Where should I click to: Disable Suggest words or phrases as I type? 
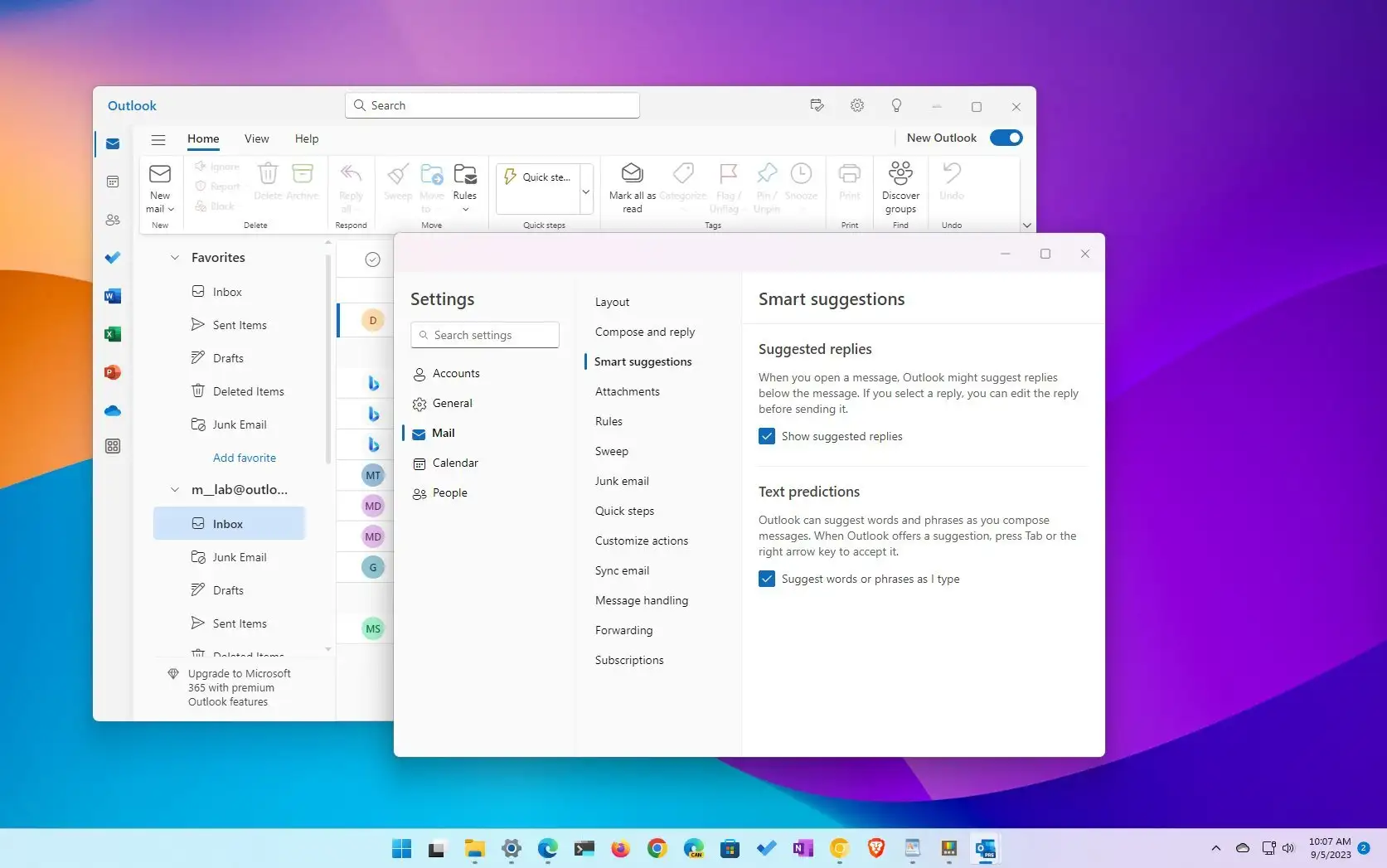click(766, 579)
